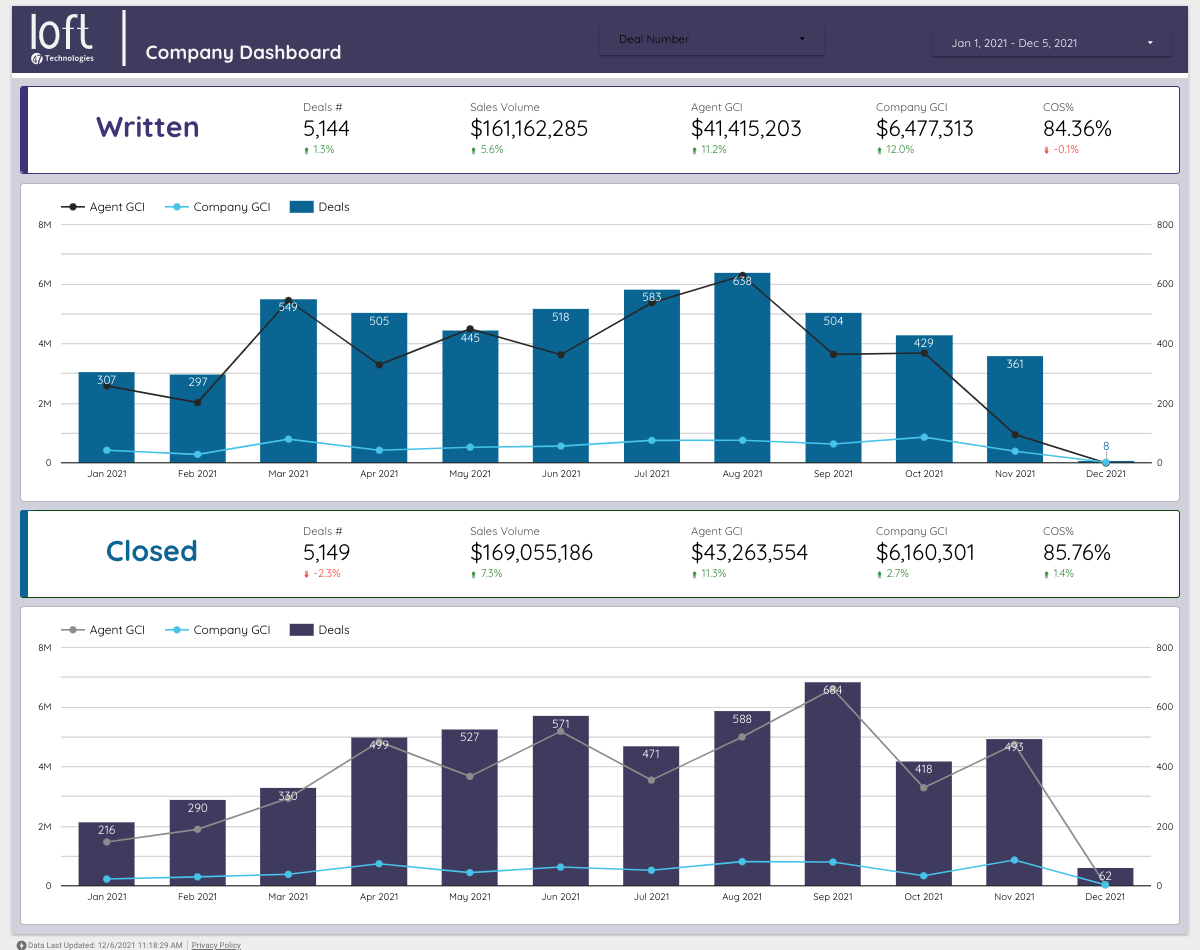Click the loft Technologies logo

coord(62,39)
